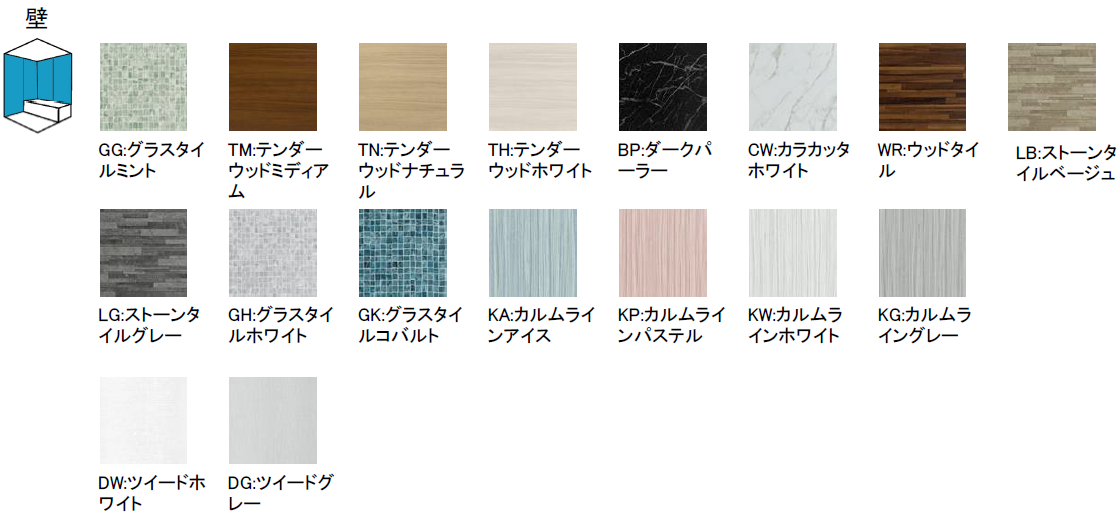Select the BP Dark Parlor black marble swatch
Screen dimensions: 1120x525
coord(663,87)
